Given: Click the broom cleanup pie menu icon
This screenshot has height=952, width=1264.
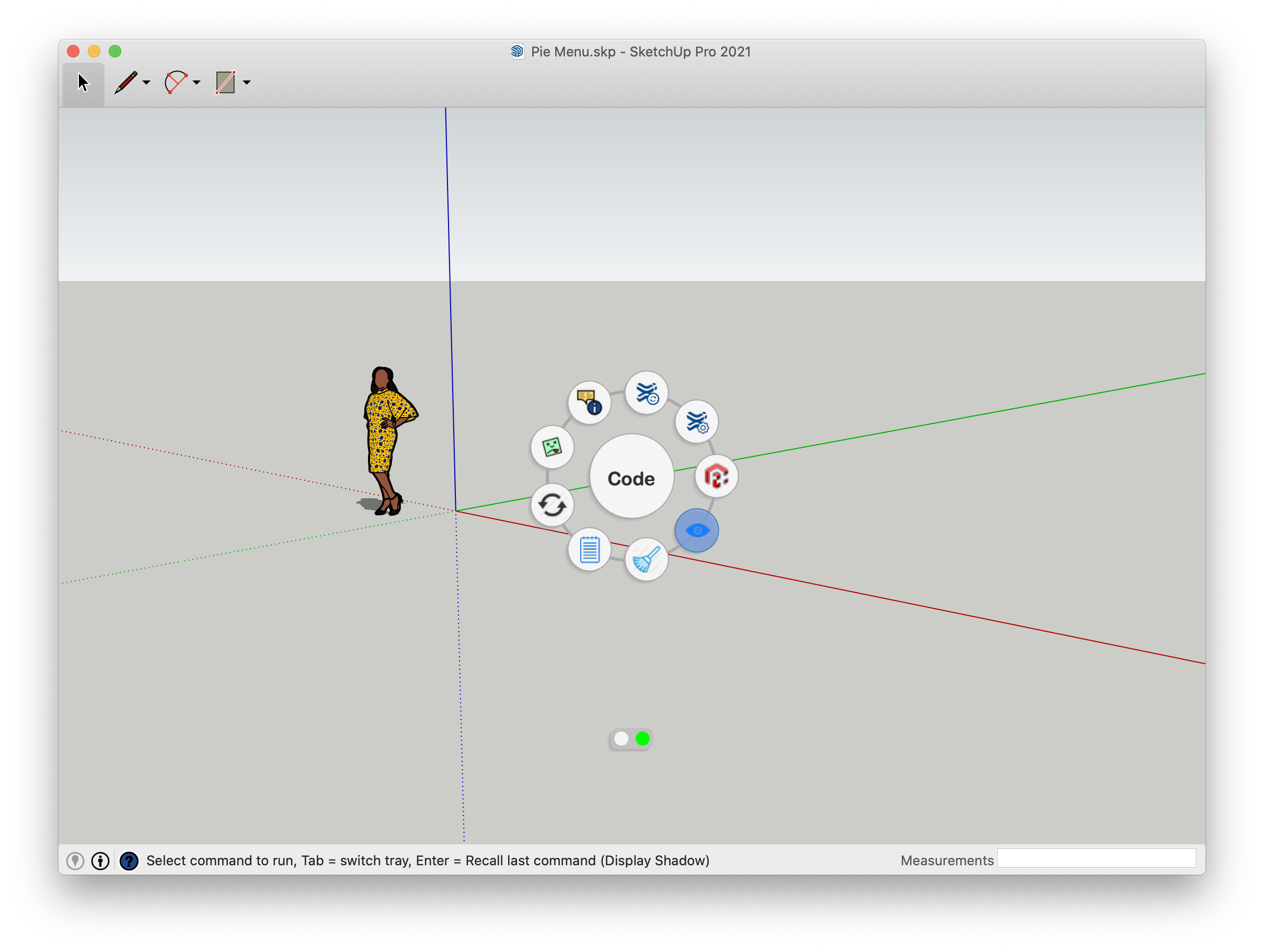Looking at the screenshot, I should [646, 559].
